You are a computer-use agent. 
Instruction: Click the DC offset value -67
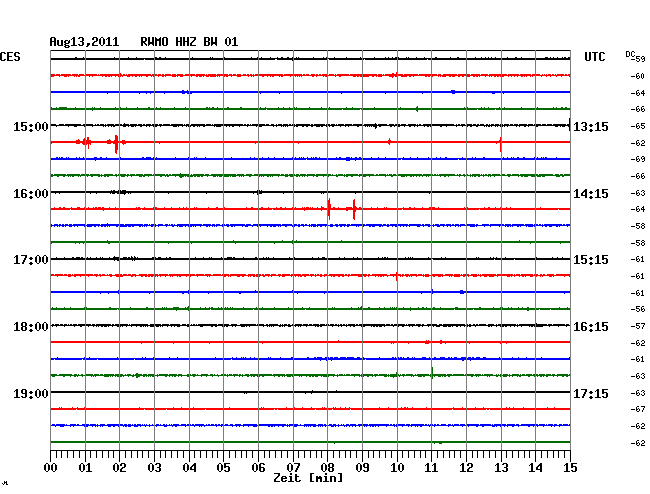pos(638,409)
